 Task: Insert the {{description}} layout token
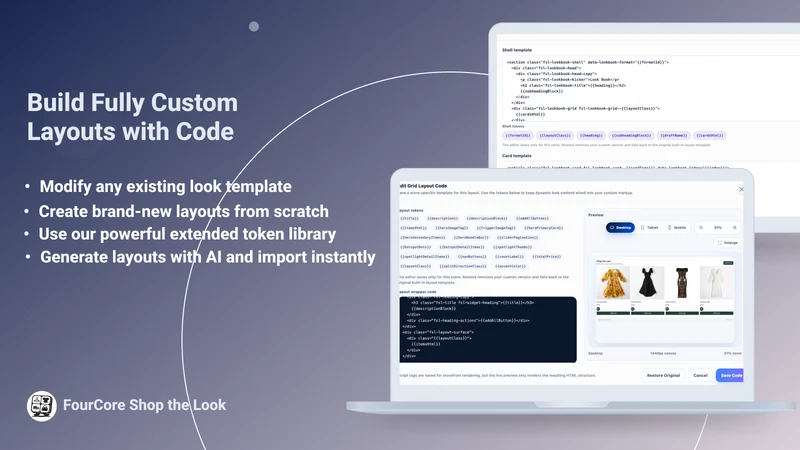[x=442, y=218]
